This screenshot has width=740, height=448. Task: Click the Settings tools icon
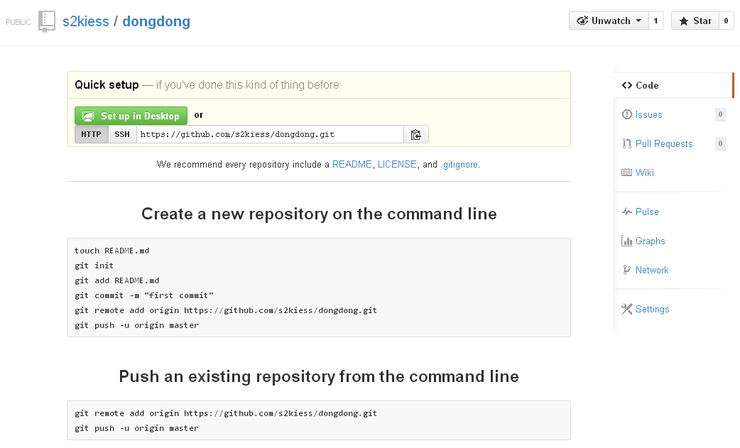(x=627, y=309)
